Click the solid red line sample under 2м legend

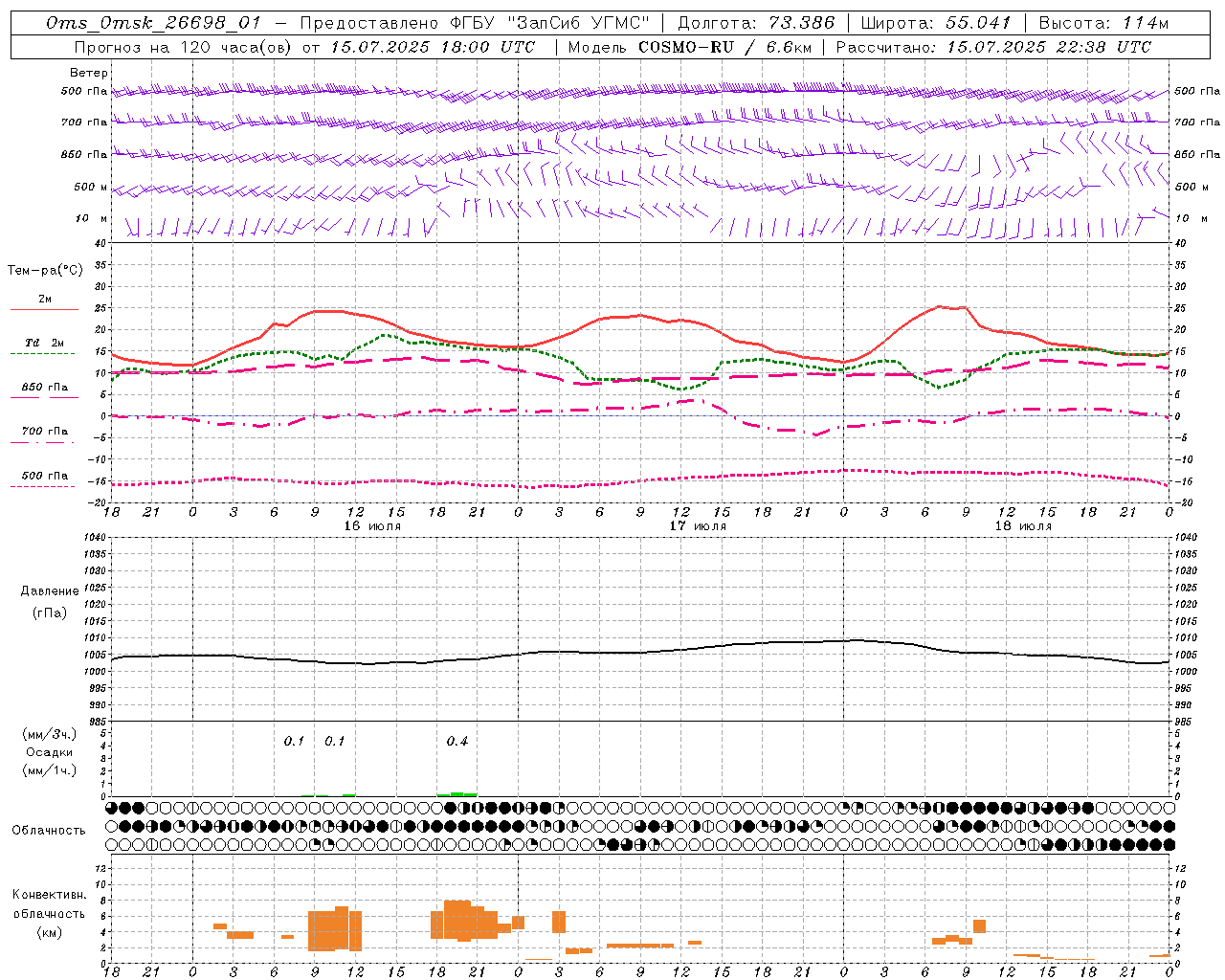[44, 310]
